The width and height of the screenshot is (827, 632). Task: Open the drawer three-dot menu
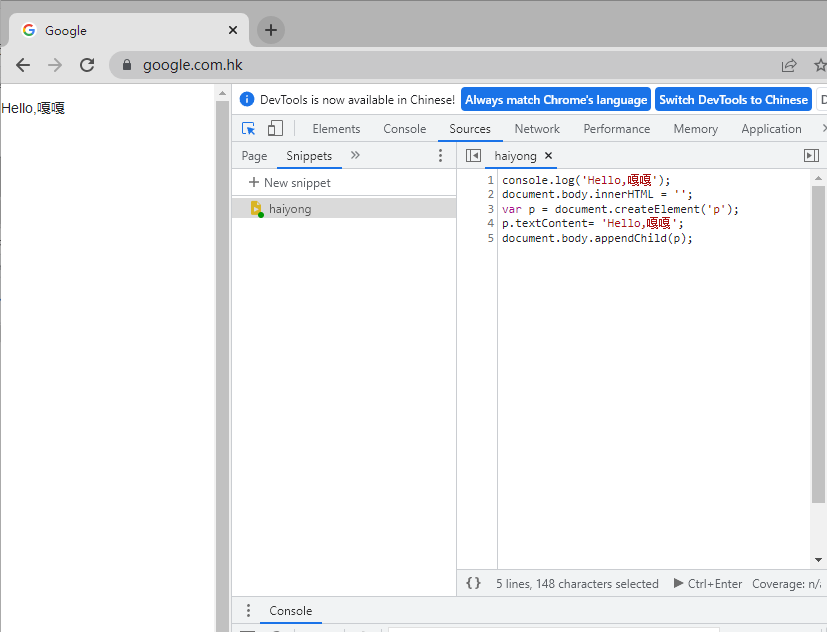pos(248,610)
